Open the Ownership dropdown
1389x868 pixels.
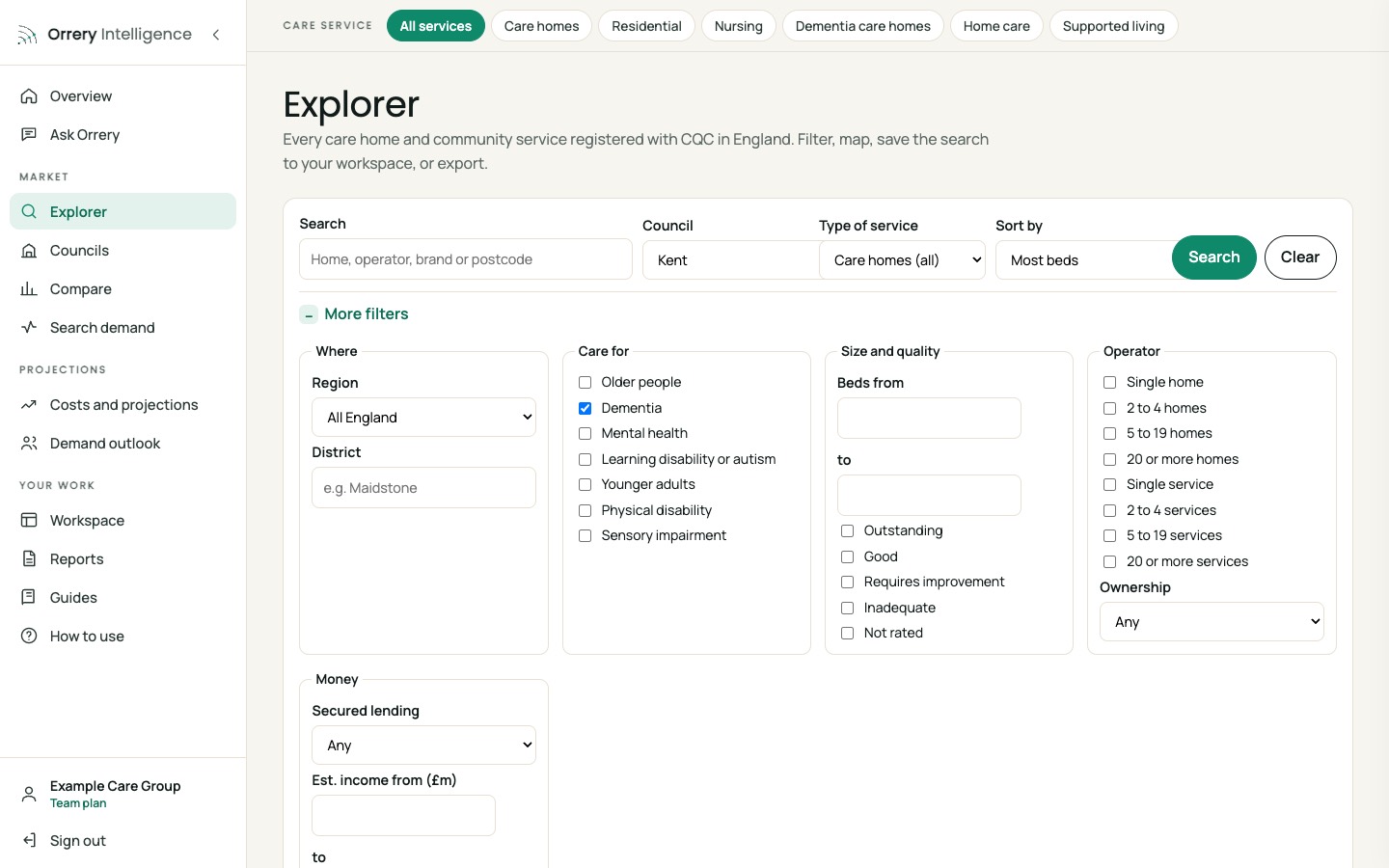click(x=1212, y=622)
